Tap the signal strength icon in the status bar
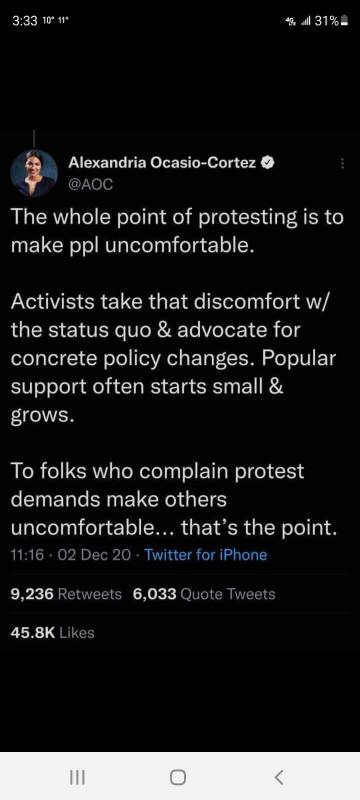360x800 pixels. tap(306, 21)
